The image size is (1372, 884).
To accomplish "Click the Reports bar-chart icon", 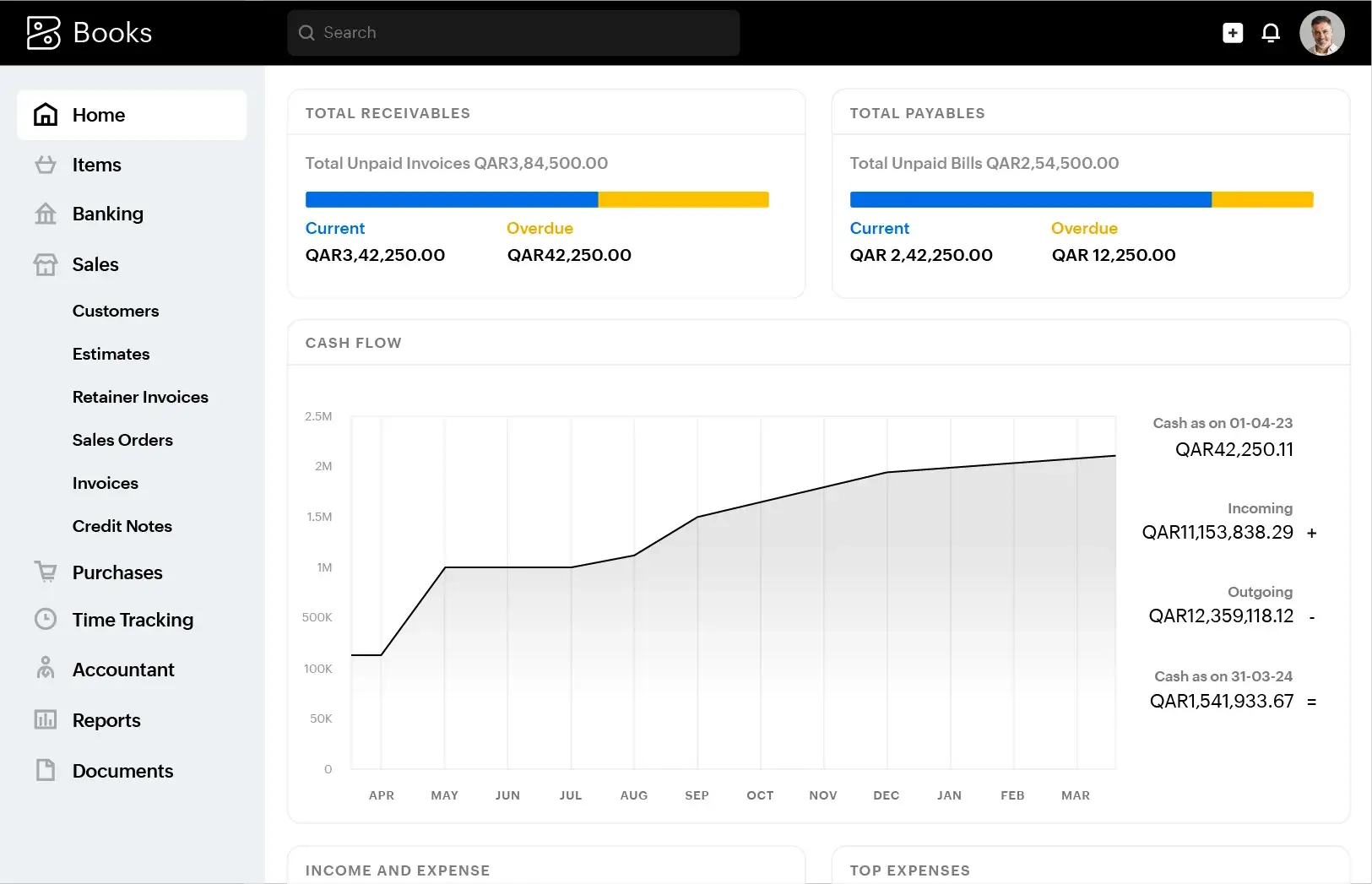I will 45,719.
